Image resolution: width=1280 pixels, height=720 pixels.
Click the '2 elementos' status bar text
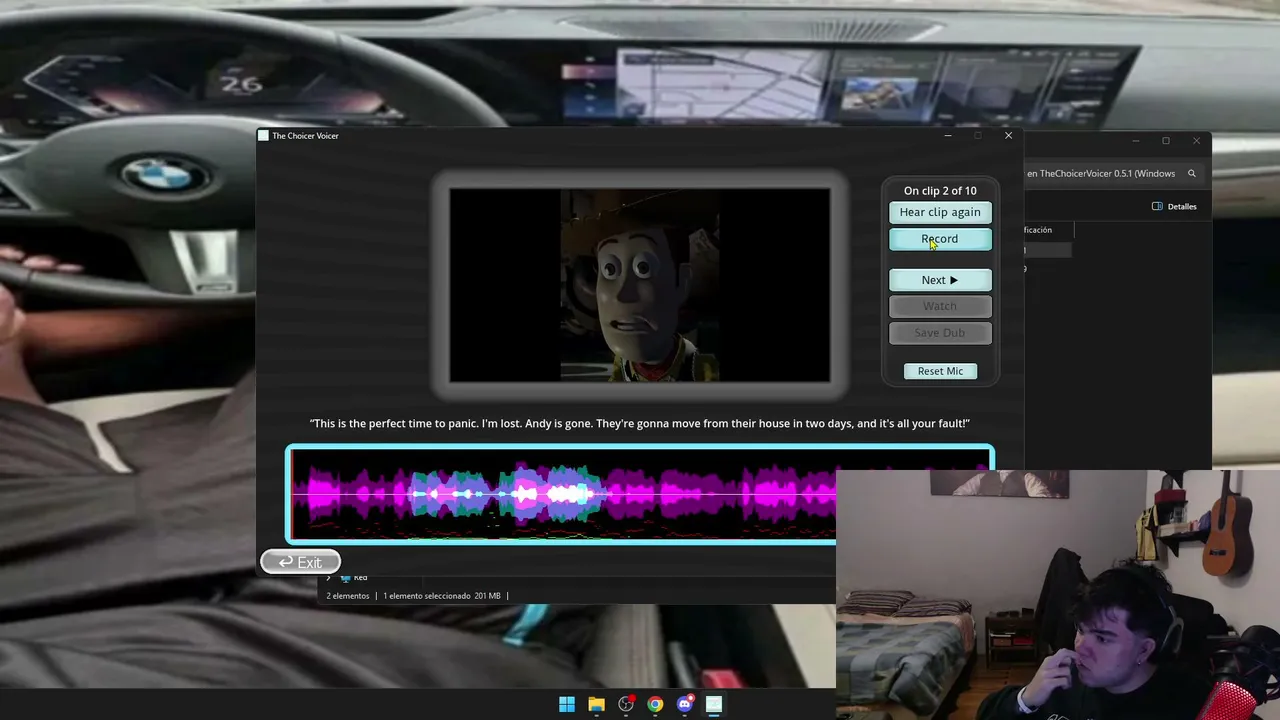(x=348, y=596)
